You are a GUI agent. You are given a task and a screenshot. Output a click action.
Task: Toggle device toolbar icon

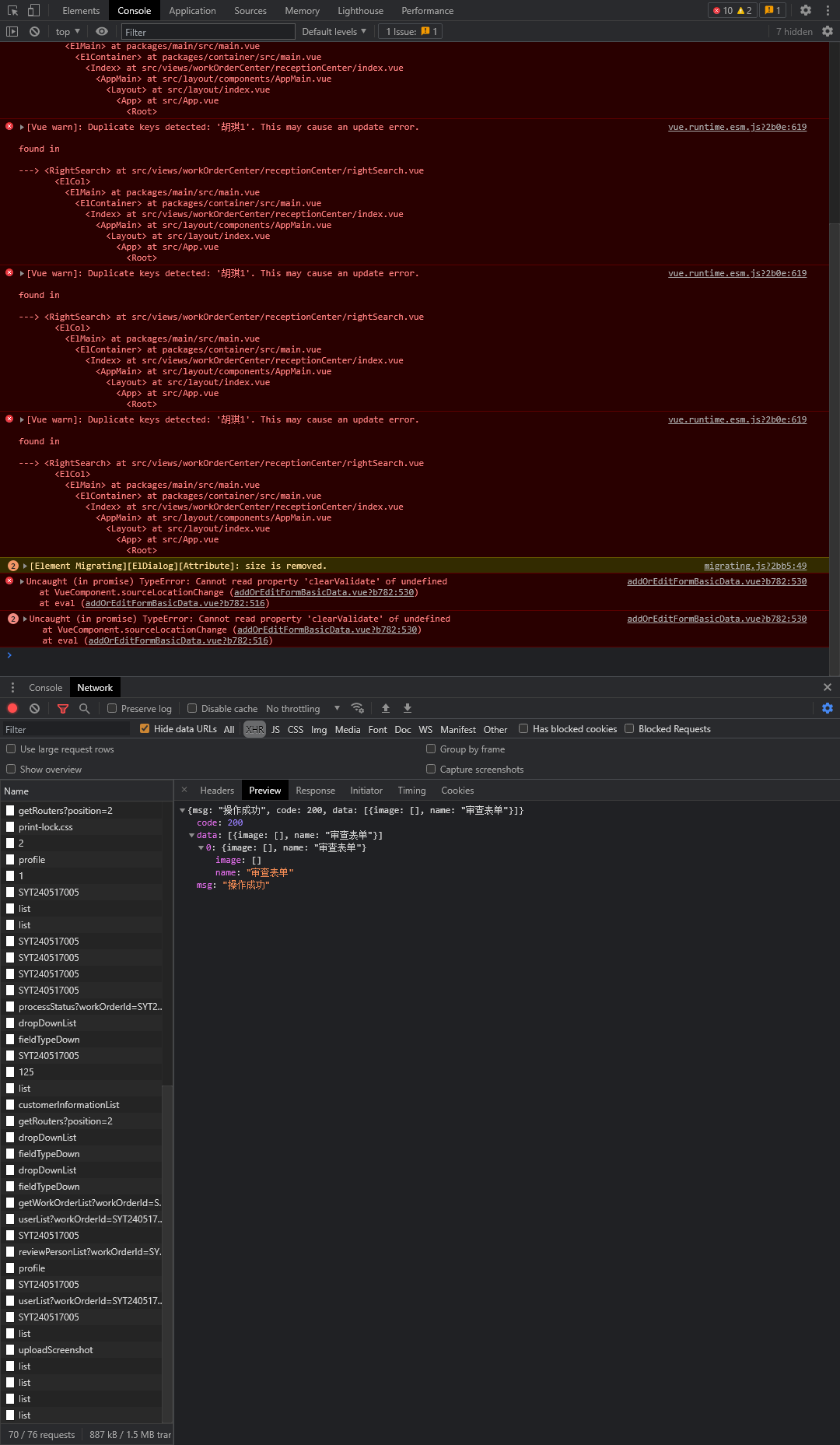click(x=33, y=11)
